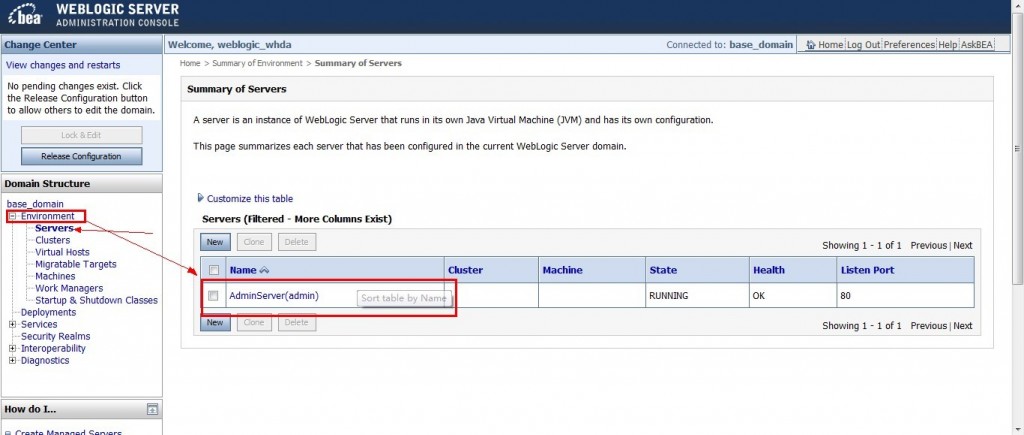Expand the Services tree node

pyautogui.click(x=12, y=324)
